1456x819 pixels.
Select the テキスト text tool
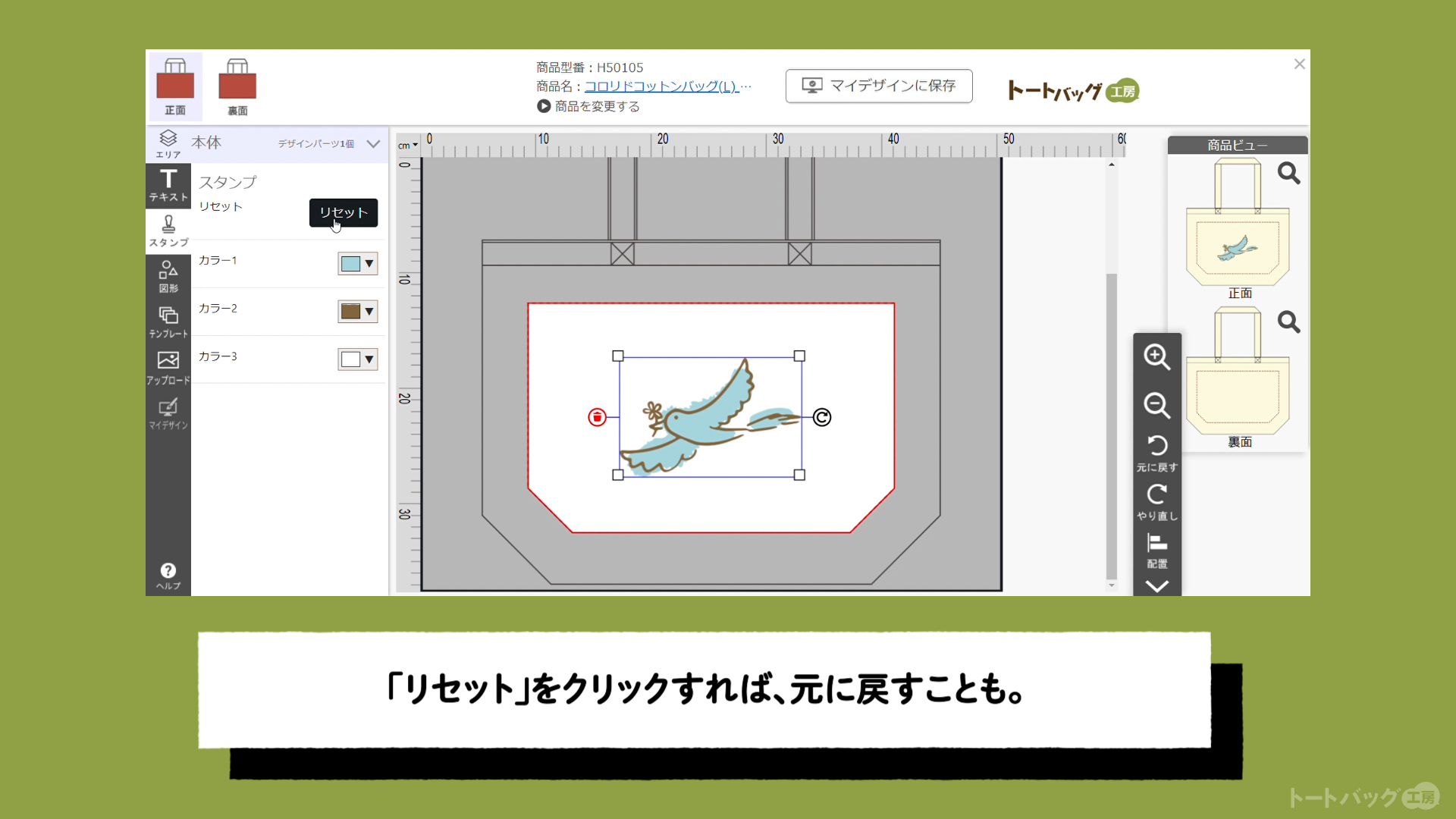(168, 185)
